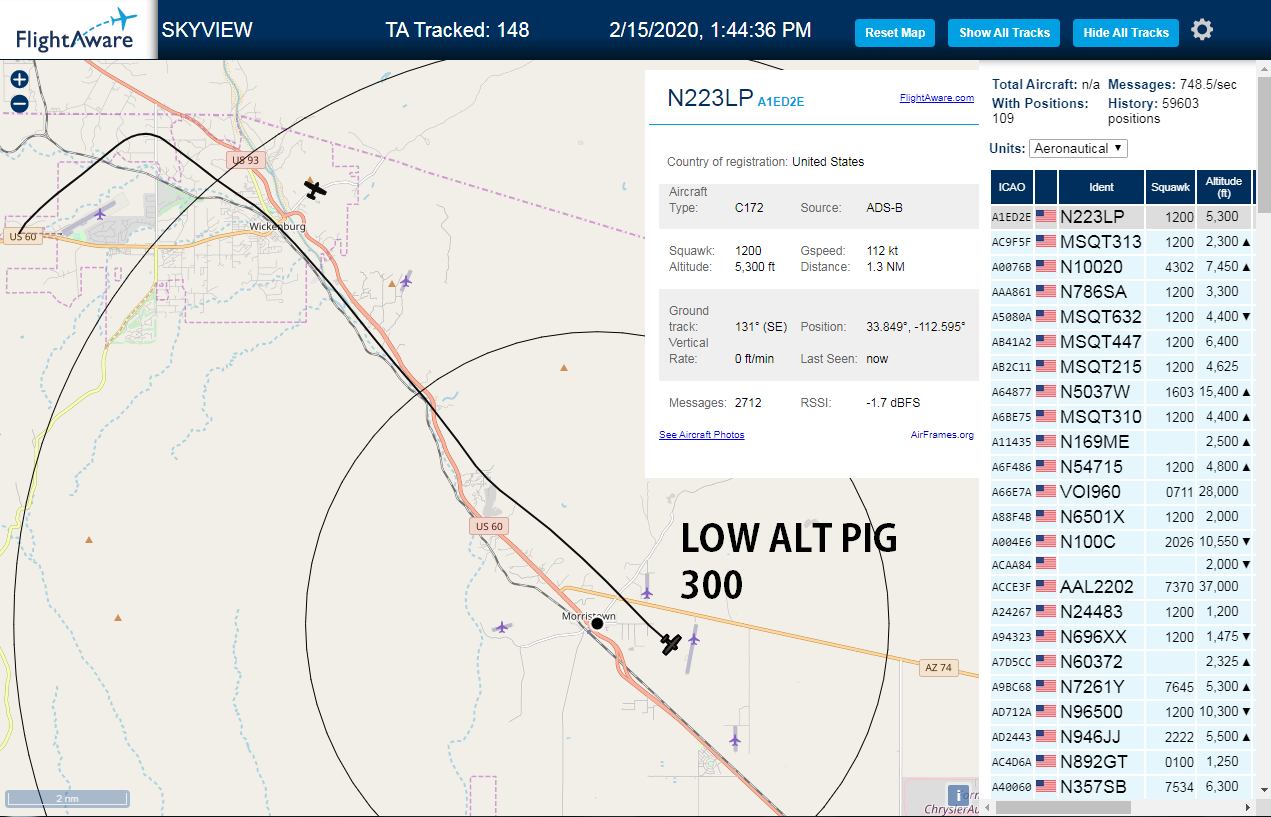Select purple aircraft near US 60 west
The image size is (1271, 817).
pos(100,212)
